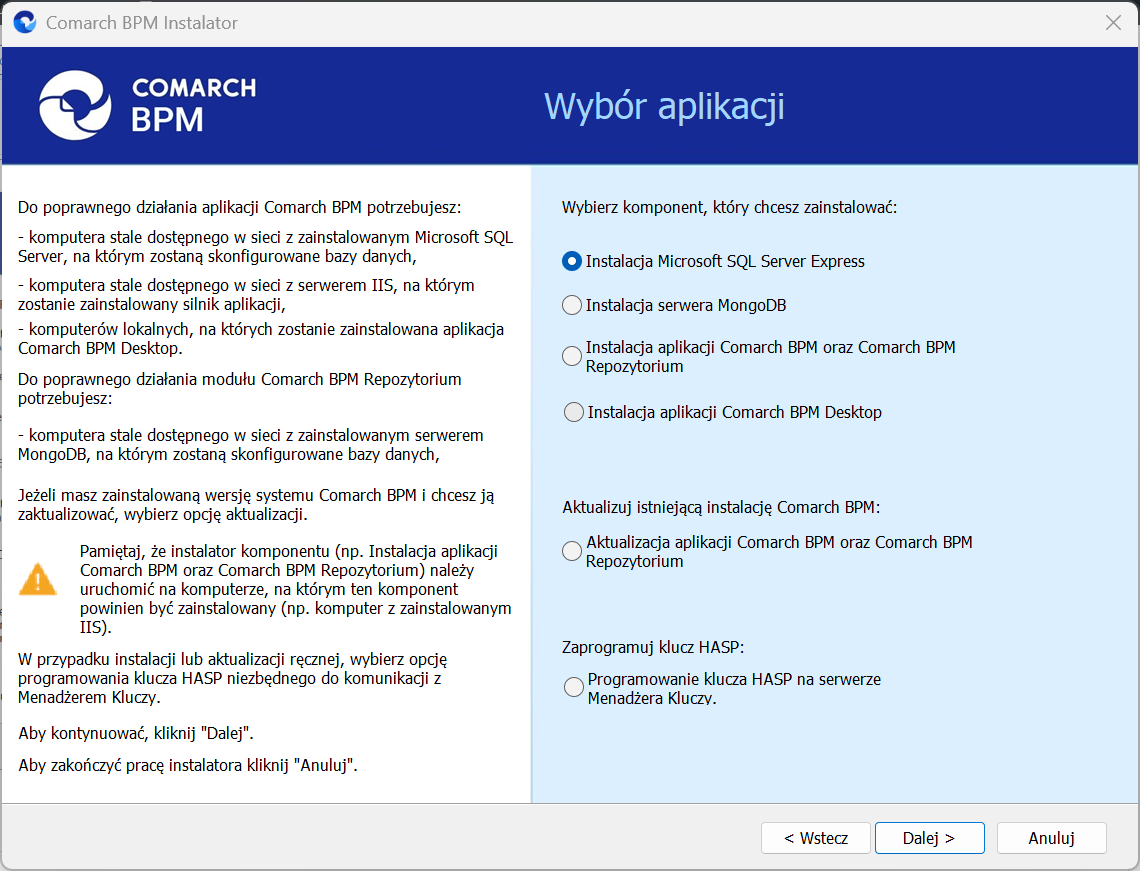Image resolution: width=1140 pixels, height=871 pixels.
Task: Click the paragraph starting 'Pamiętaj, że instalator komponentu'
Action: [295, 589]
